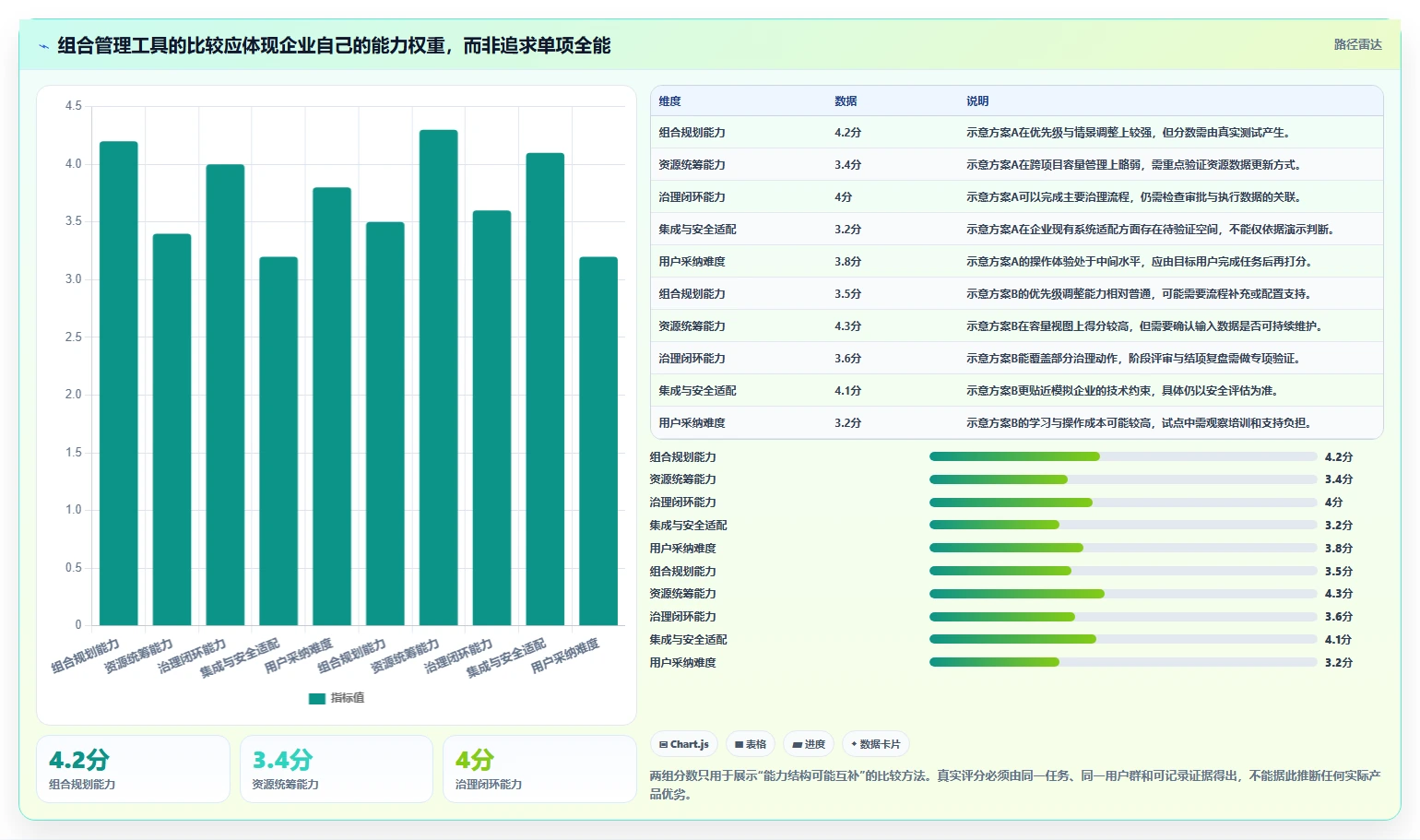Click the progress bar labeled 4分

pyautogui.click(x=1123, y=503)
